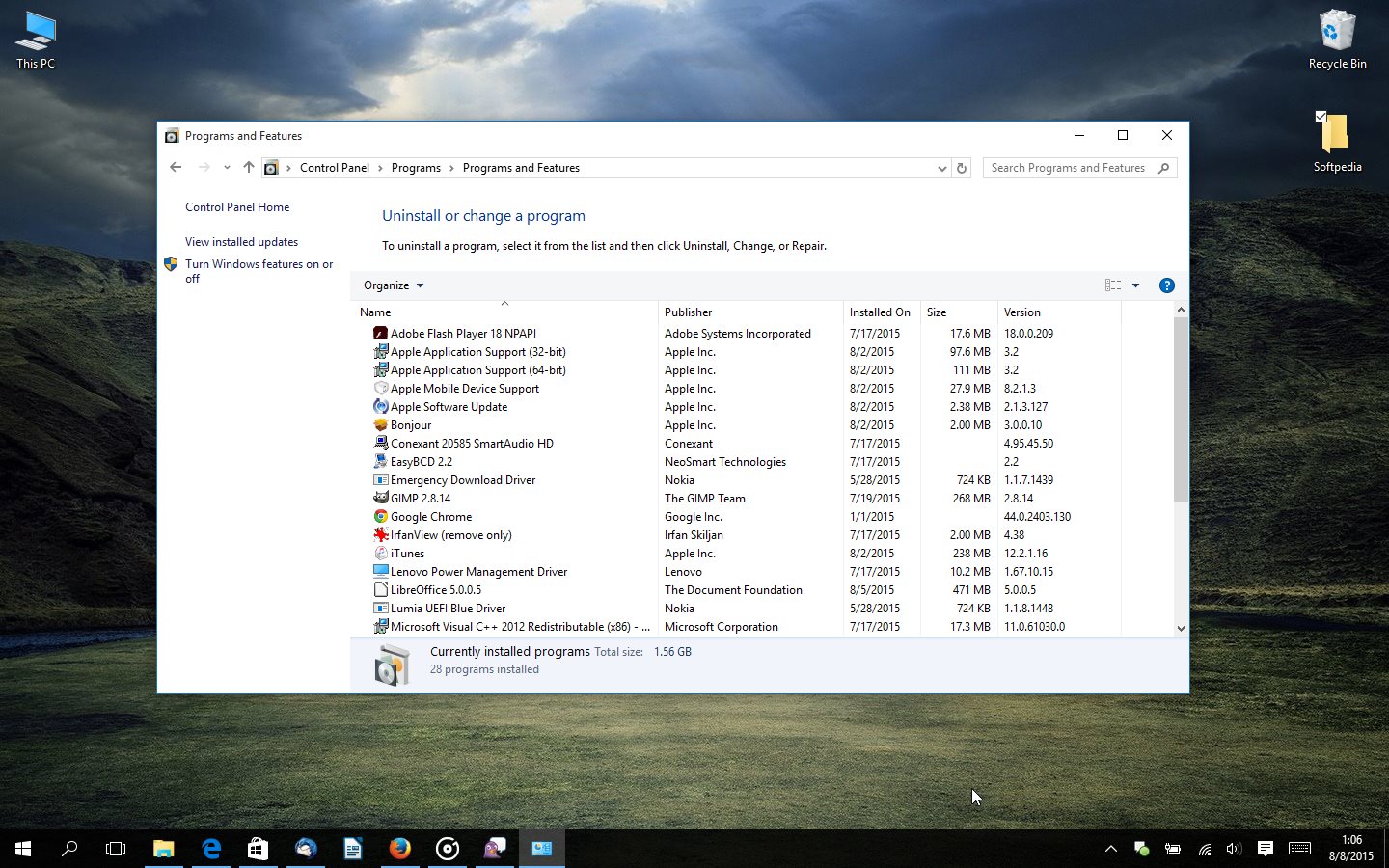Click the Change your view button

click(x=1113, y=285)
